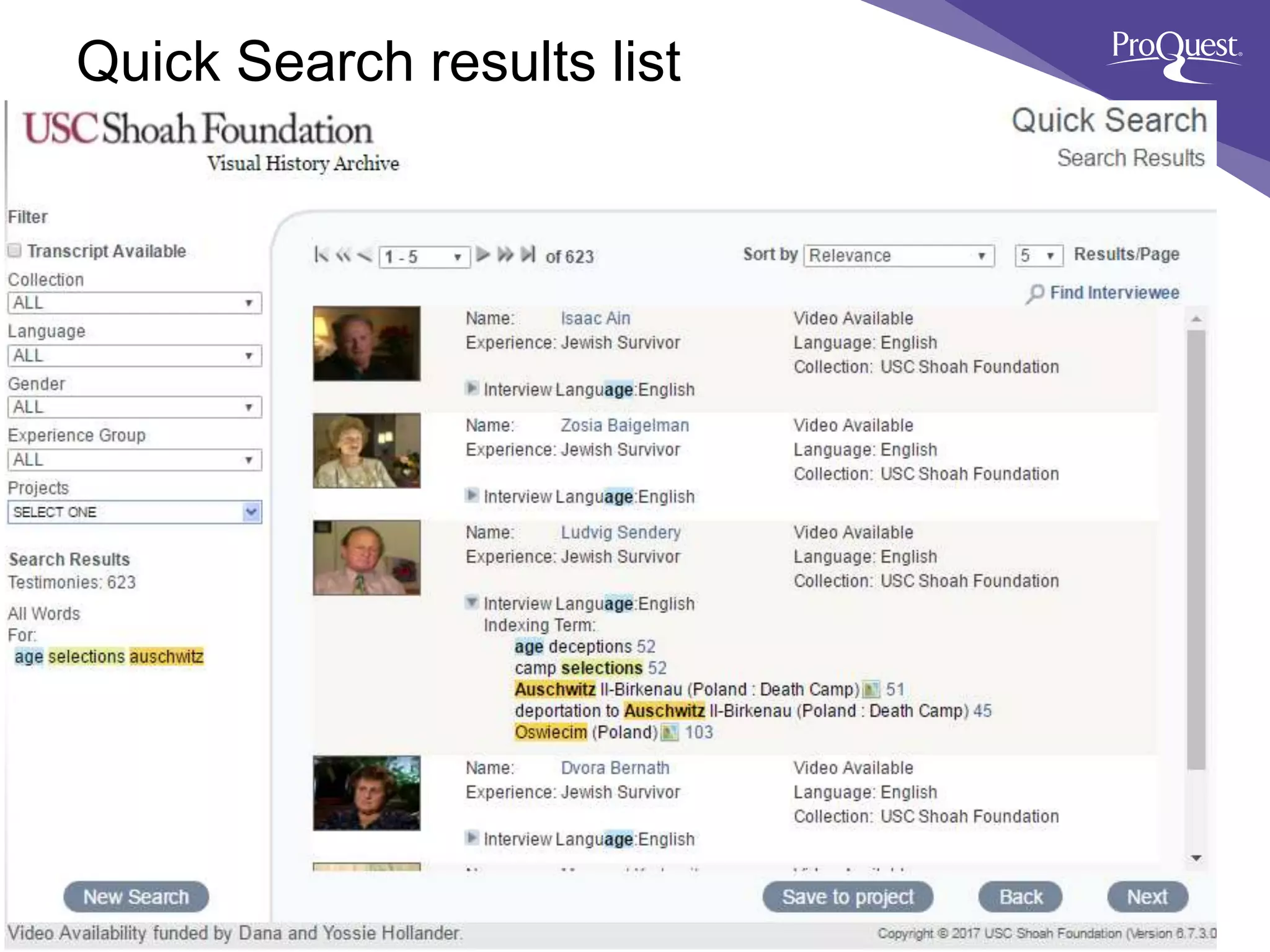Expand Isaac Ain interview language details
Screen dimensions: 1270x952
tap(472, 389)
